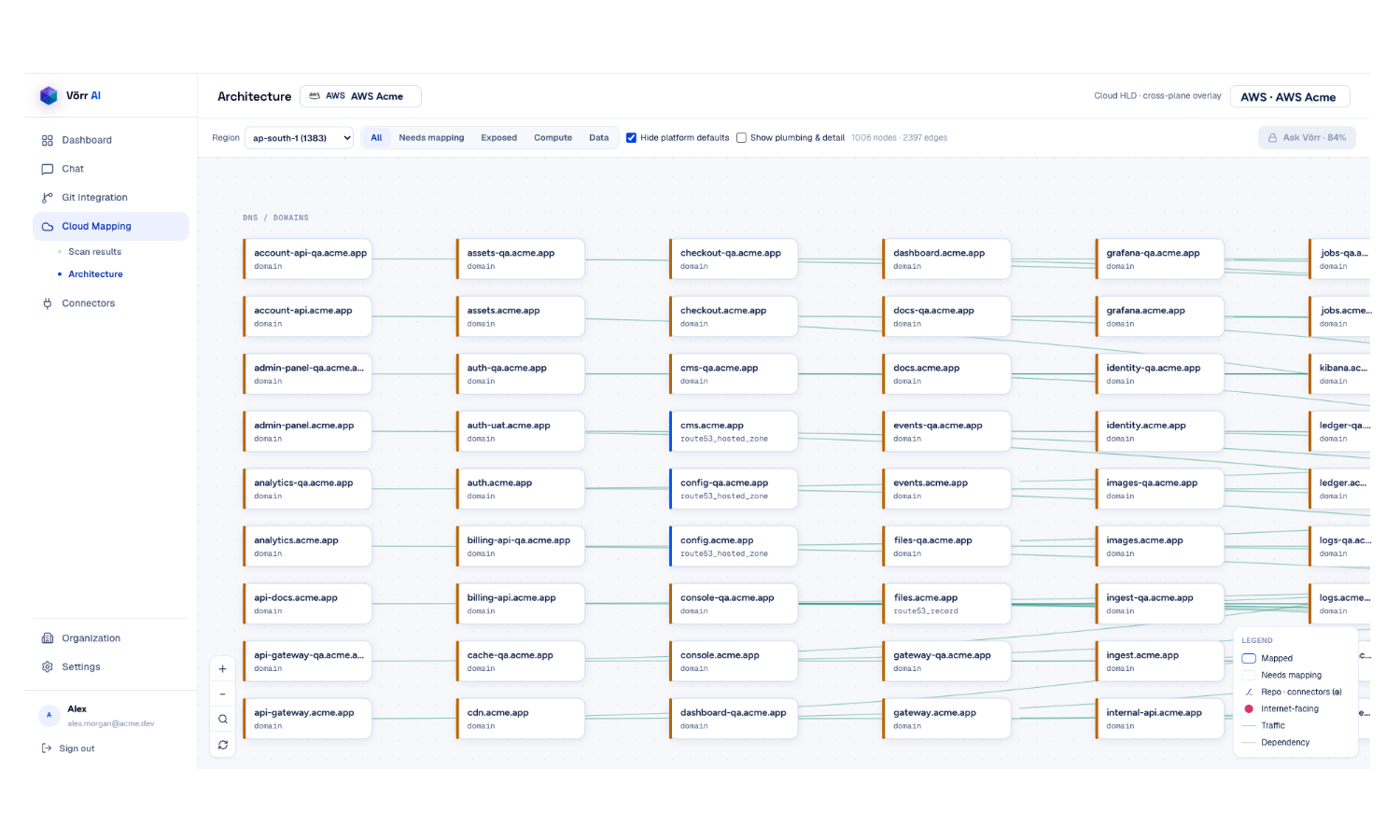This screenshot has width=1400, height=840.
Task: Select the checkout.acme.app node
Action: click(734, 316)
